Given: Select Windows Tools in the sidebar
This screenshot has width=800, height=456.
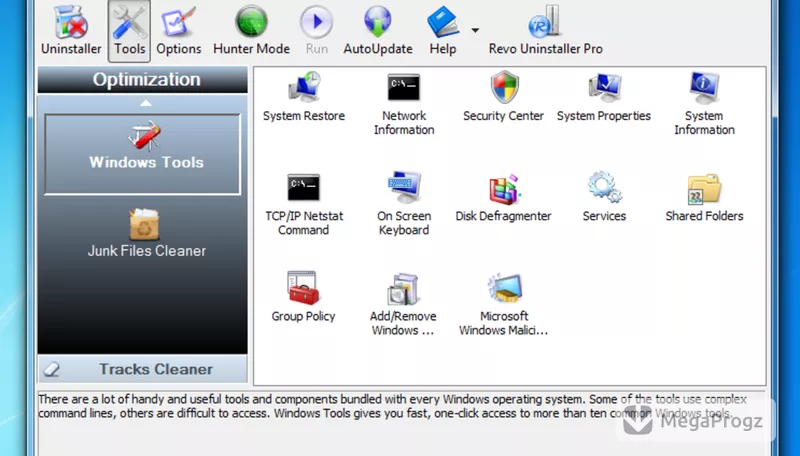Looking at the screenshot, I should [x=142, y=154].
